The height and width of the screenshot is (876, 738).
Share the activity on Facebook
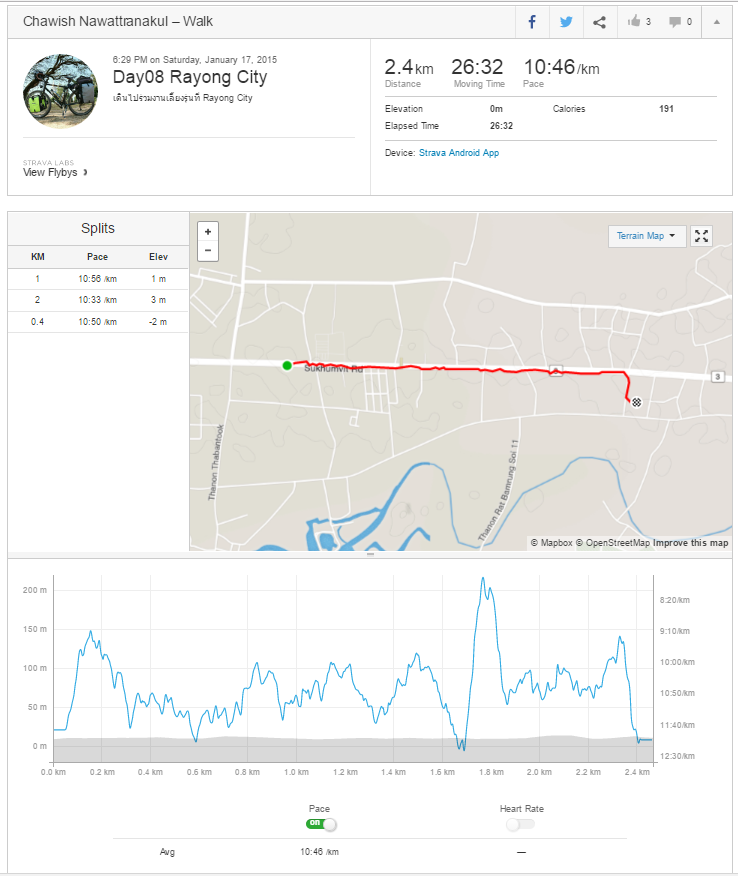(532, 22)
